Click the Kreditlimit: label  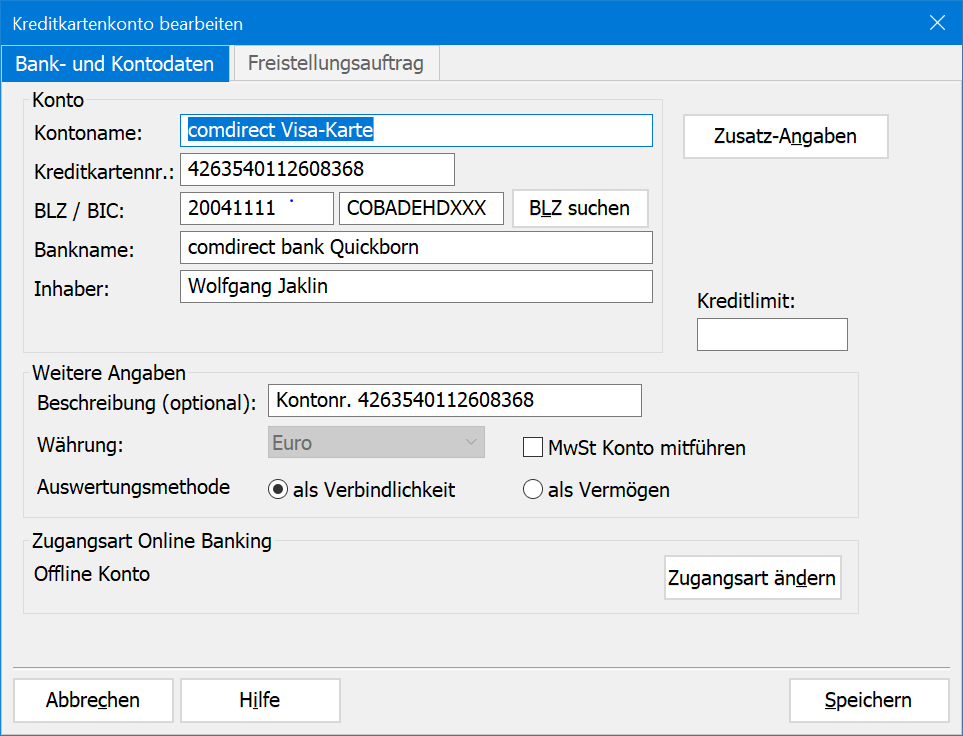[x=746, y=301]
